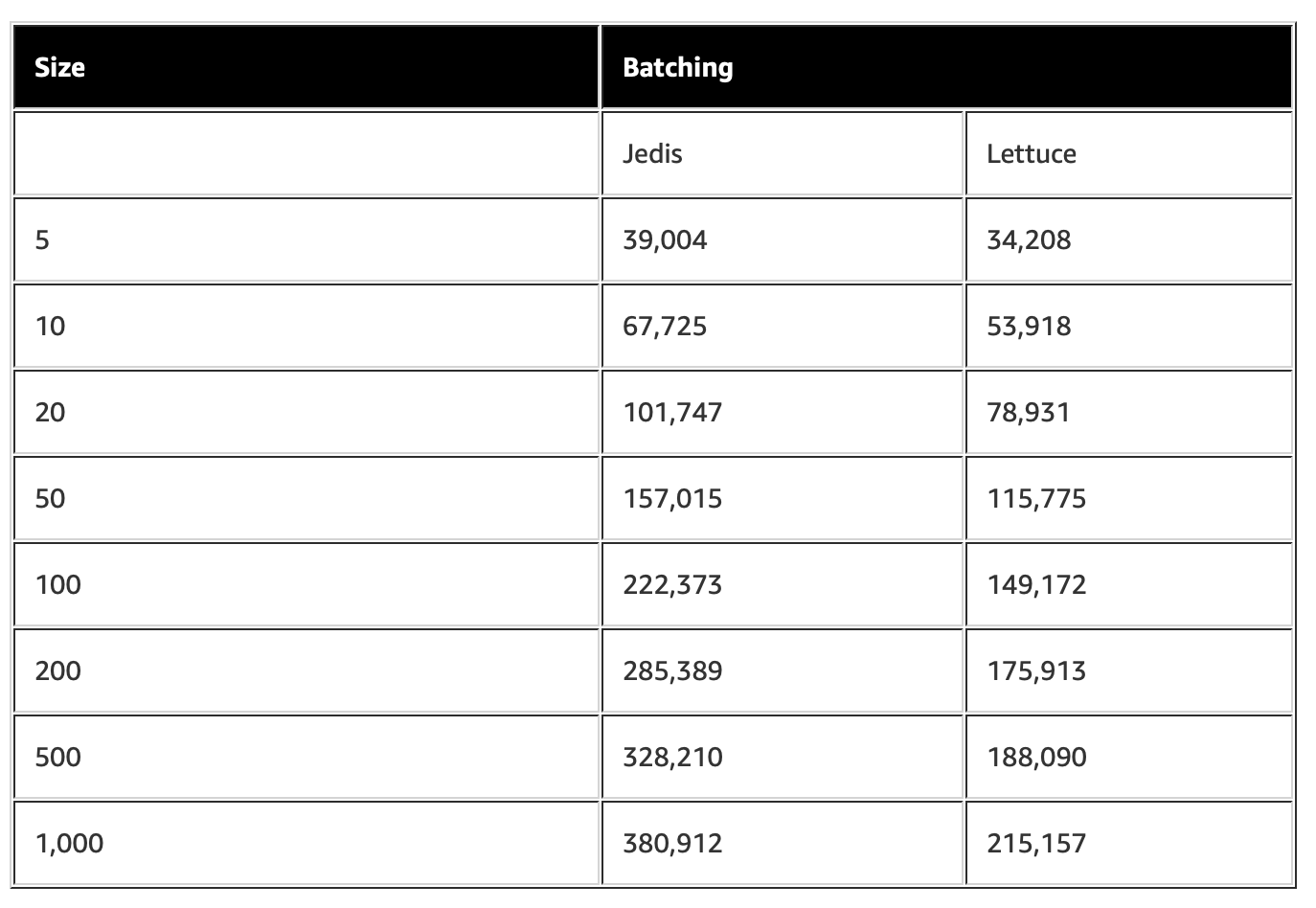Select the size 1,000 row cell
1316x908 pixels.
(306, 843)
